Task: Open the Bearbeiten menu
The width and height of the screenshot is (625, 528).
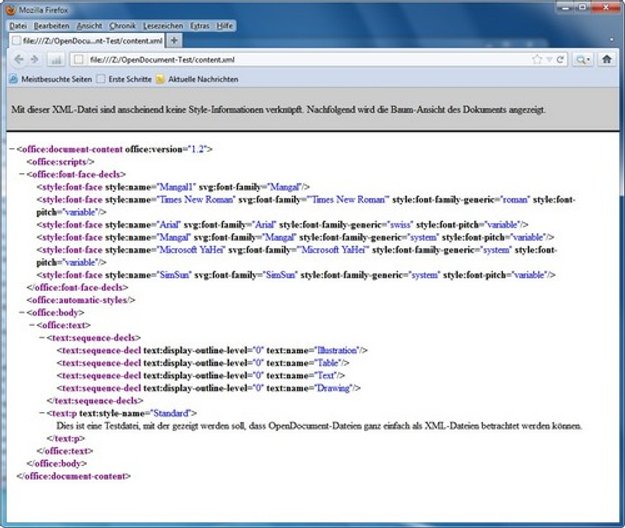Action: pyautogui.click(x=51, y=26)
